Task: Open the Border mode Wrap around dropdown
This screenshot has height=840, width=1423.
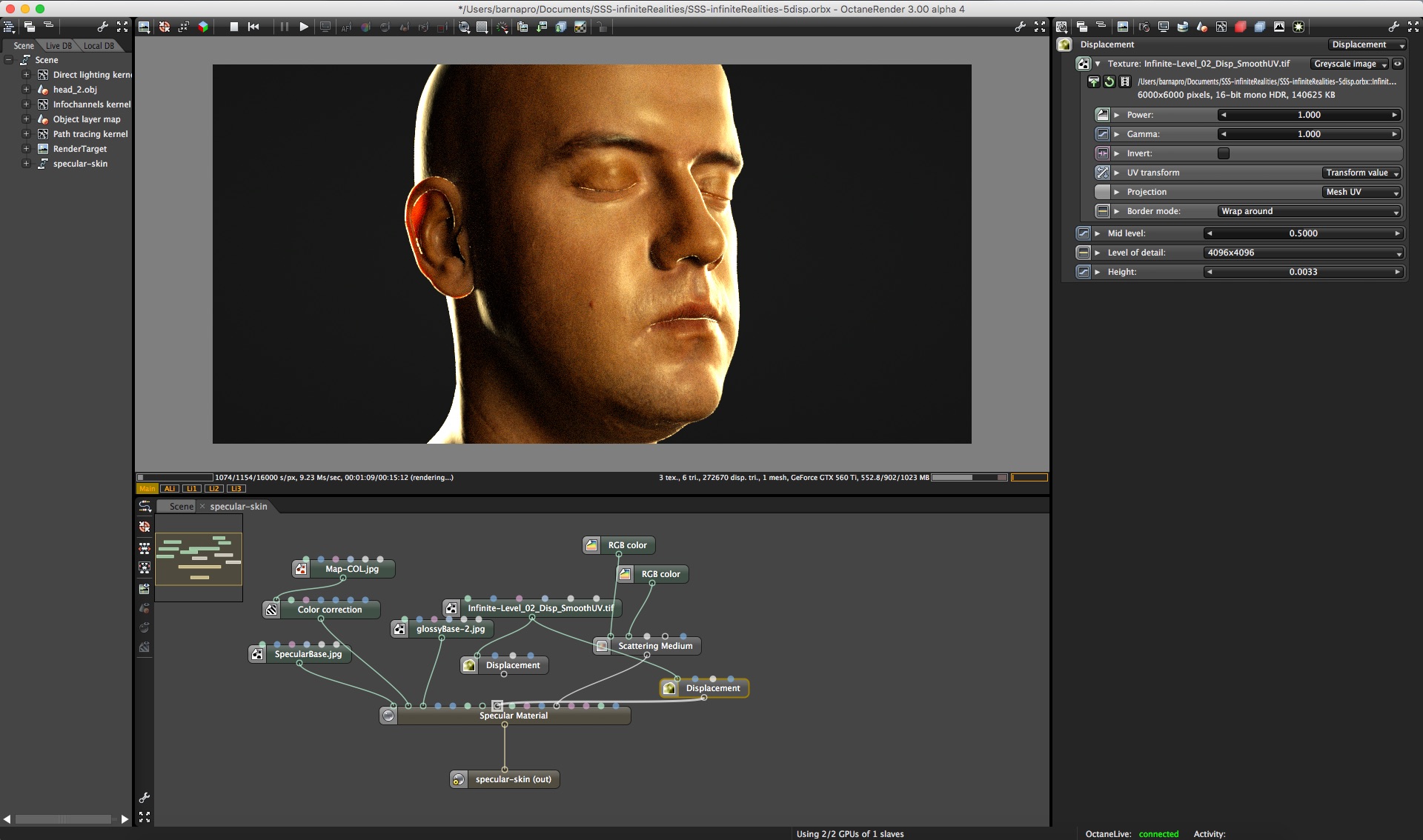Action: point(1310,211)
